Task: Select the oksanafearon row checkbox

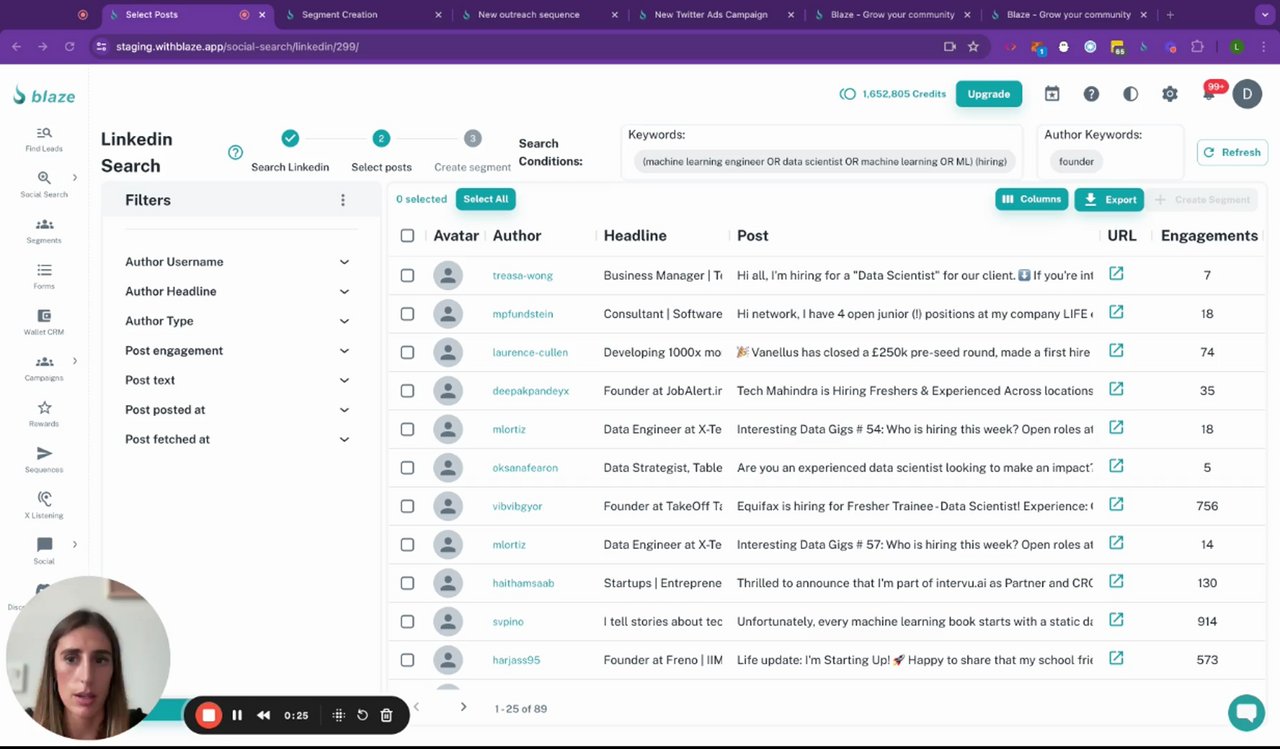Action: click(407, 468)
